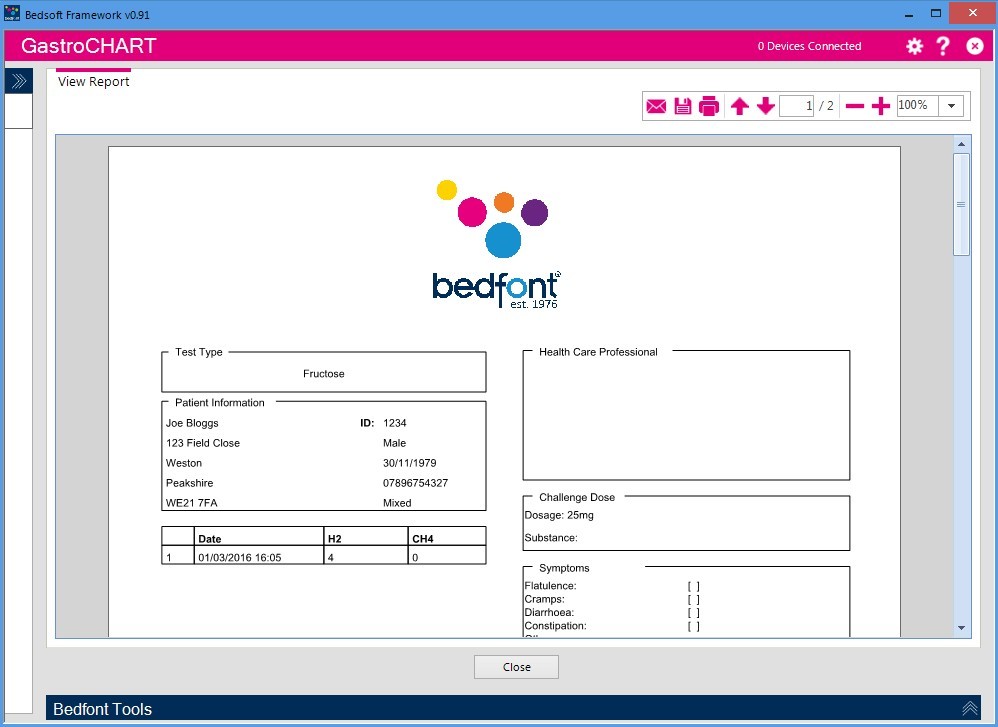Click the birth date '30/11/1979'
This screenshot has width=998, height=727.
click(x=409, y=463)
